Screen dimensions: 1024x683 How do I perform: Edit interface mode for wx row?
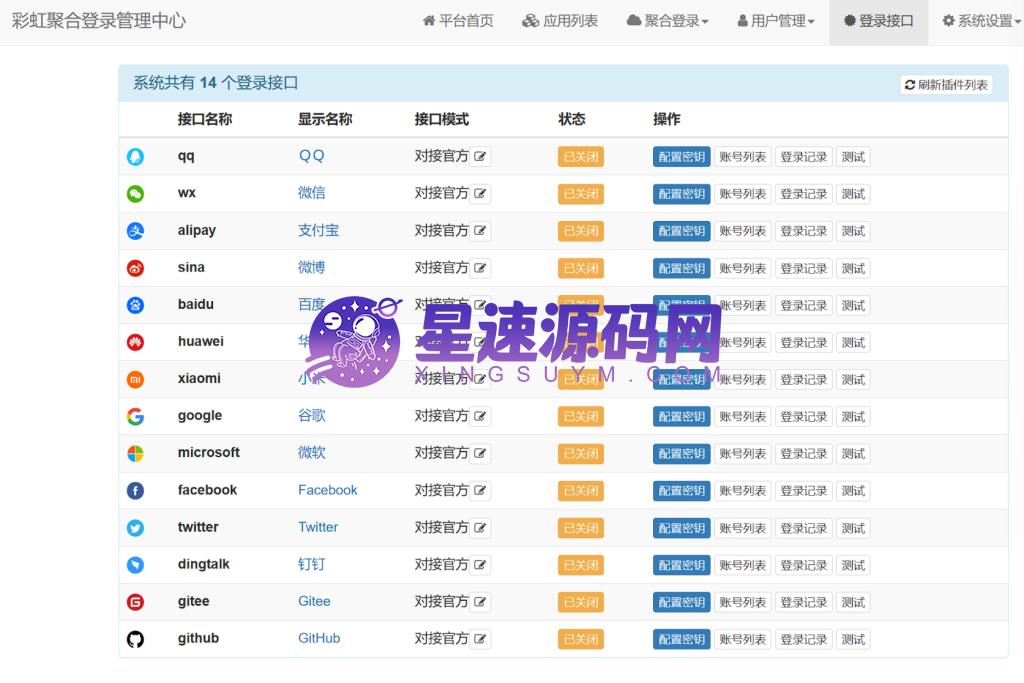480,194
